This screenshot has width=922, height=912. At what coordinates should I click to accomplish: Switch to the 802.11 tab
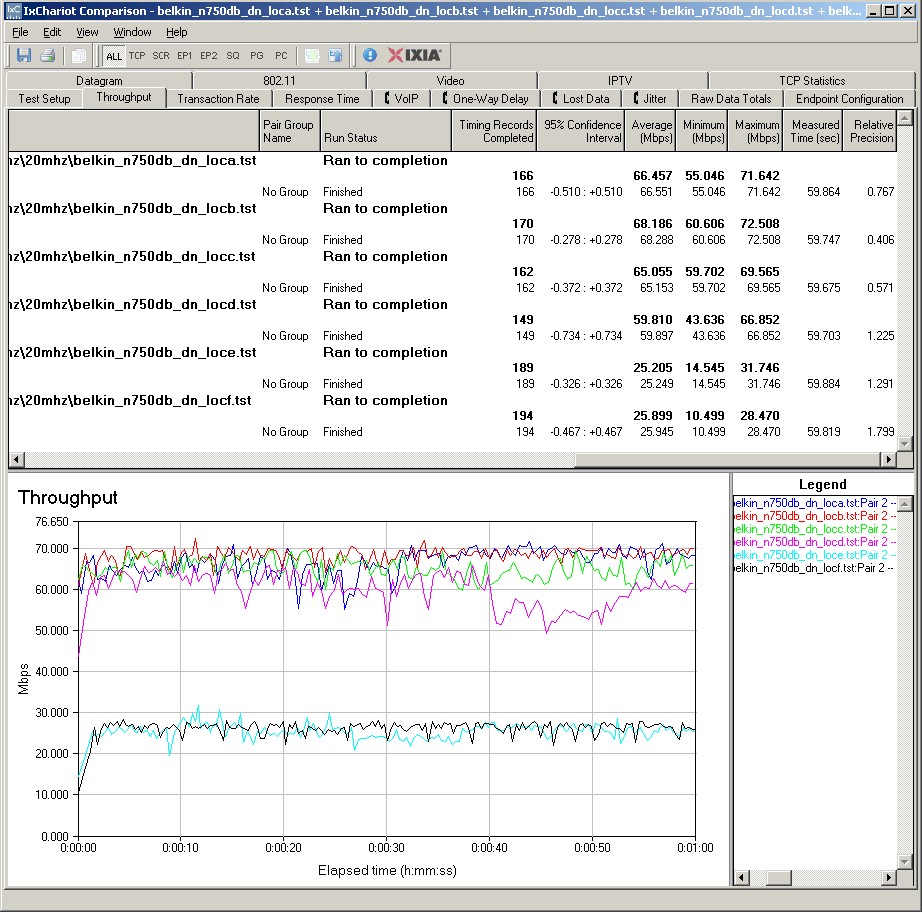click(x=279, y=81)
